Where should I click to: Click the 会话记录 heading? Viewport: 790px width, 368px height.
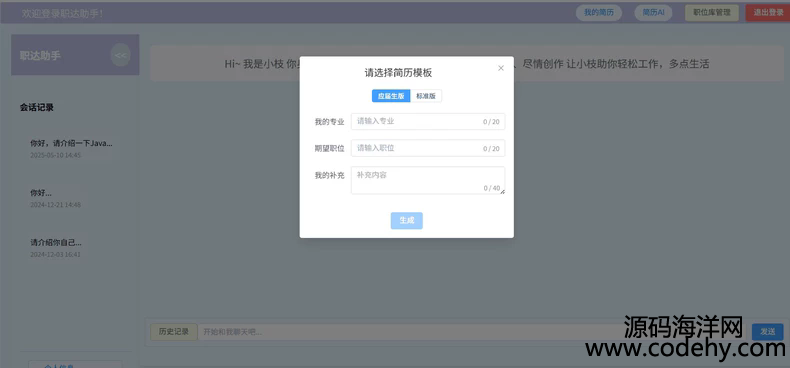click(37, 107)
